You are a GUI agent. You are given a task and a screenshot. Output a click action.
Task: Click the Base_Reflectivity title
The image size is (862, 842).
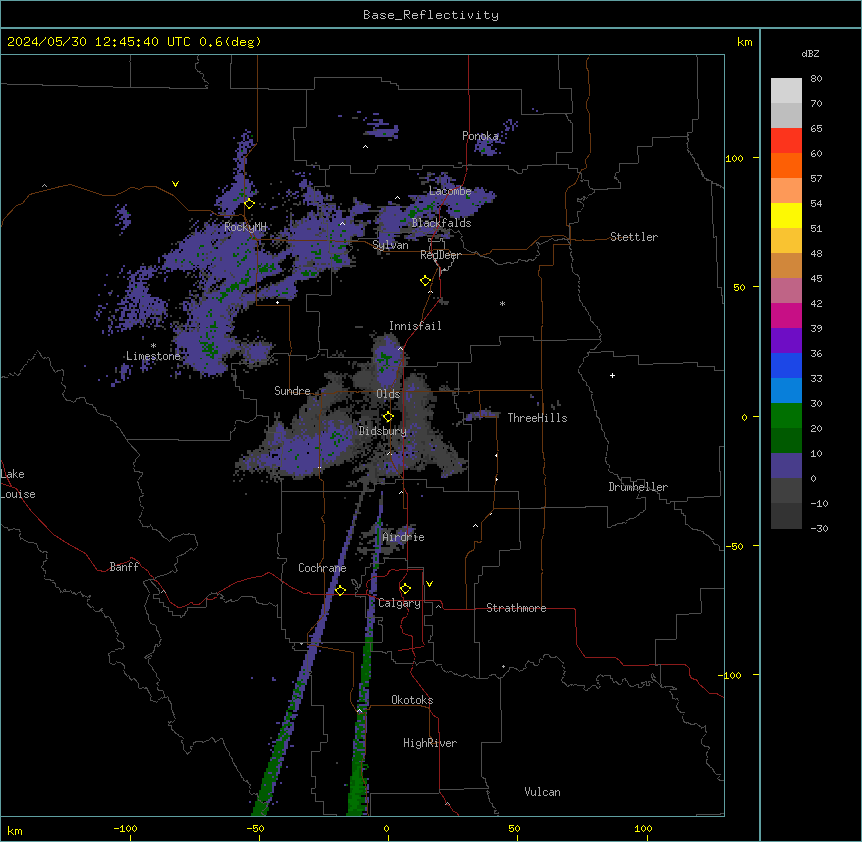[x=431, y=15]
